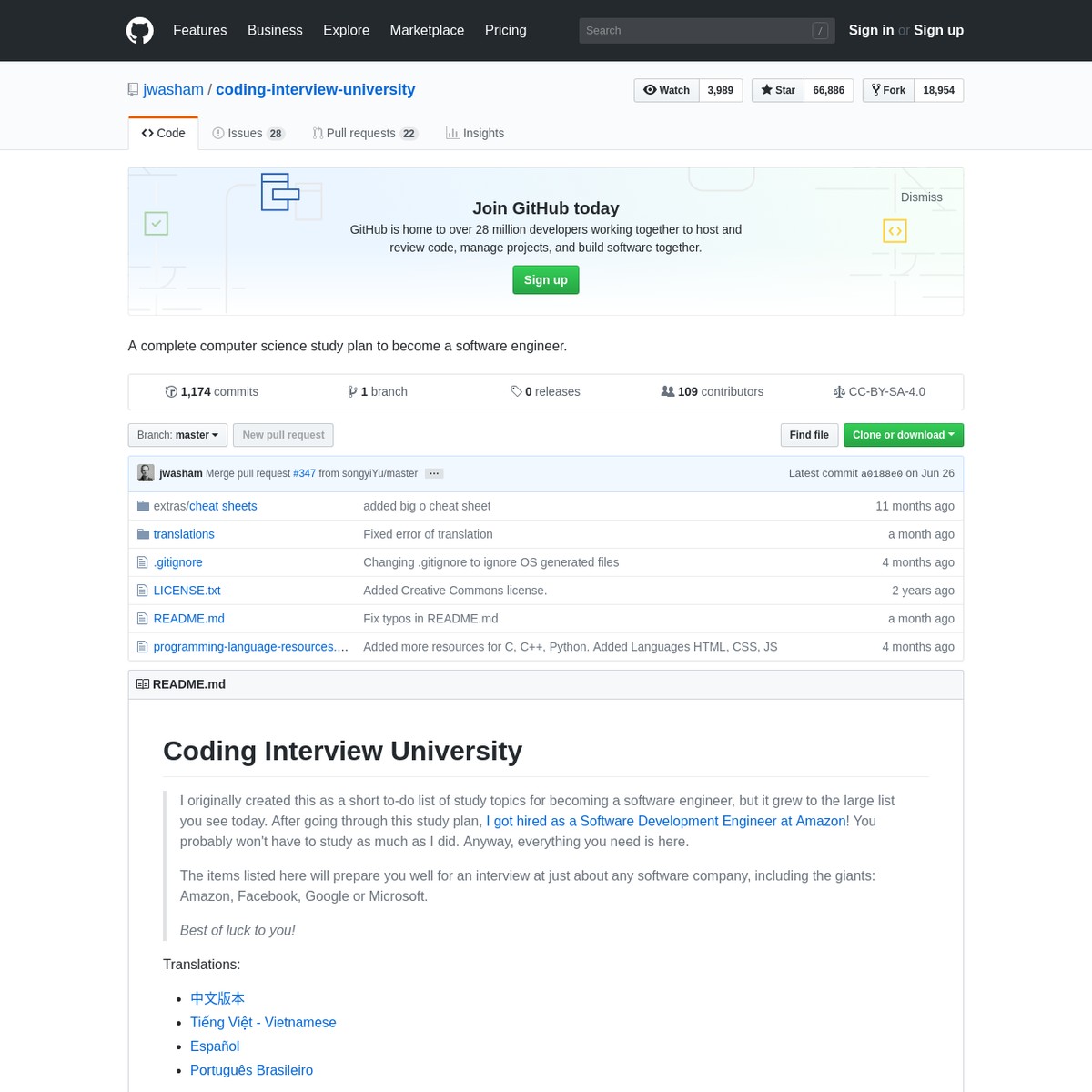Screen dimensions: 1092x1092
Task: Click the jwasham avatar in commit bar
Action: [x=146, y=473]
